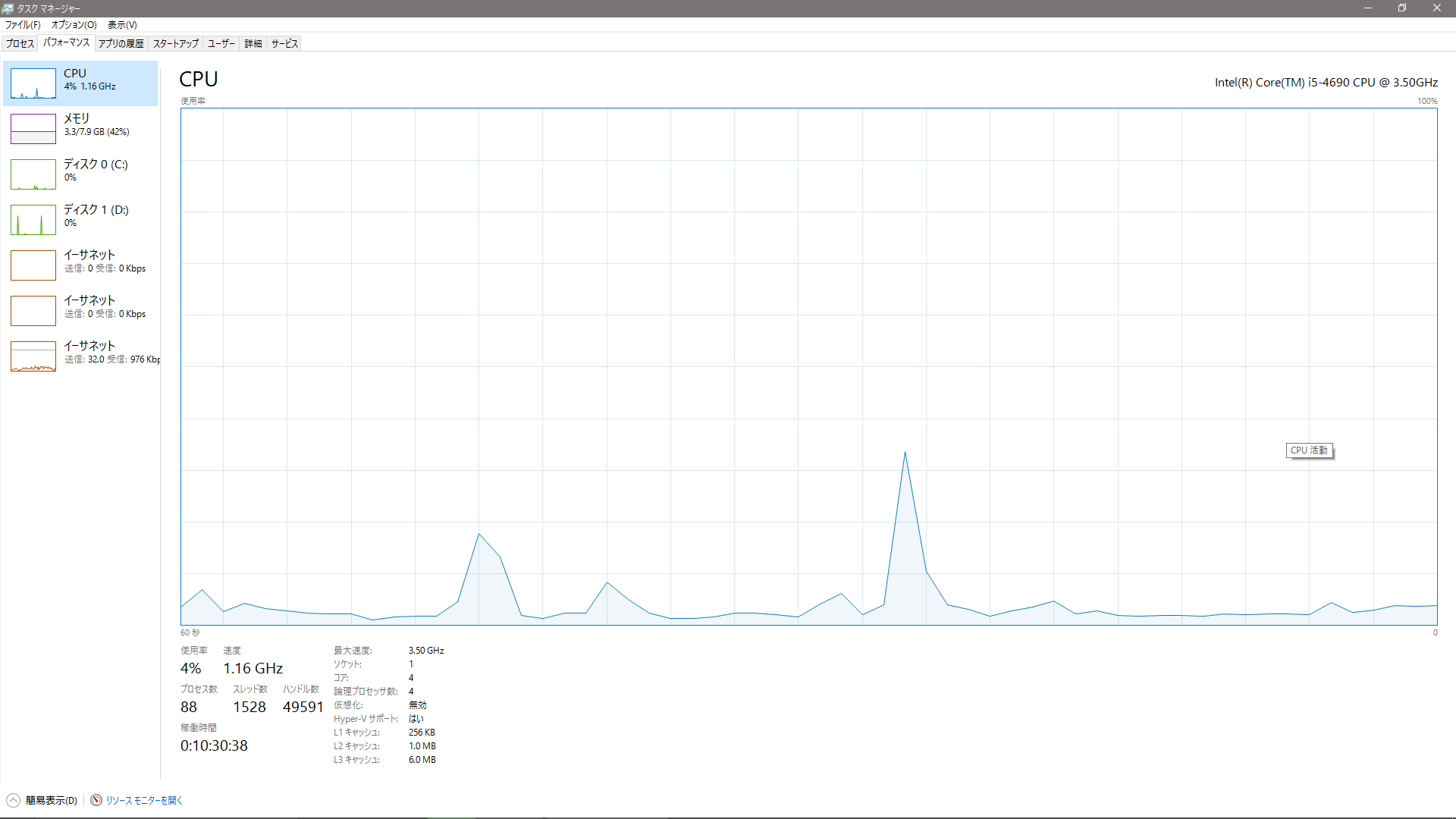Viewport: 1456px width, 819px height.
Task: Click リソース モニターを開く link
Action: coord(144,800)
